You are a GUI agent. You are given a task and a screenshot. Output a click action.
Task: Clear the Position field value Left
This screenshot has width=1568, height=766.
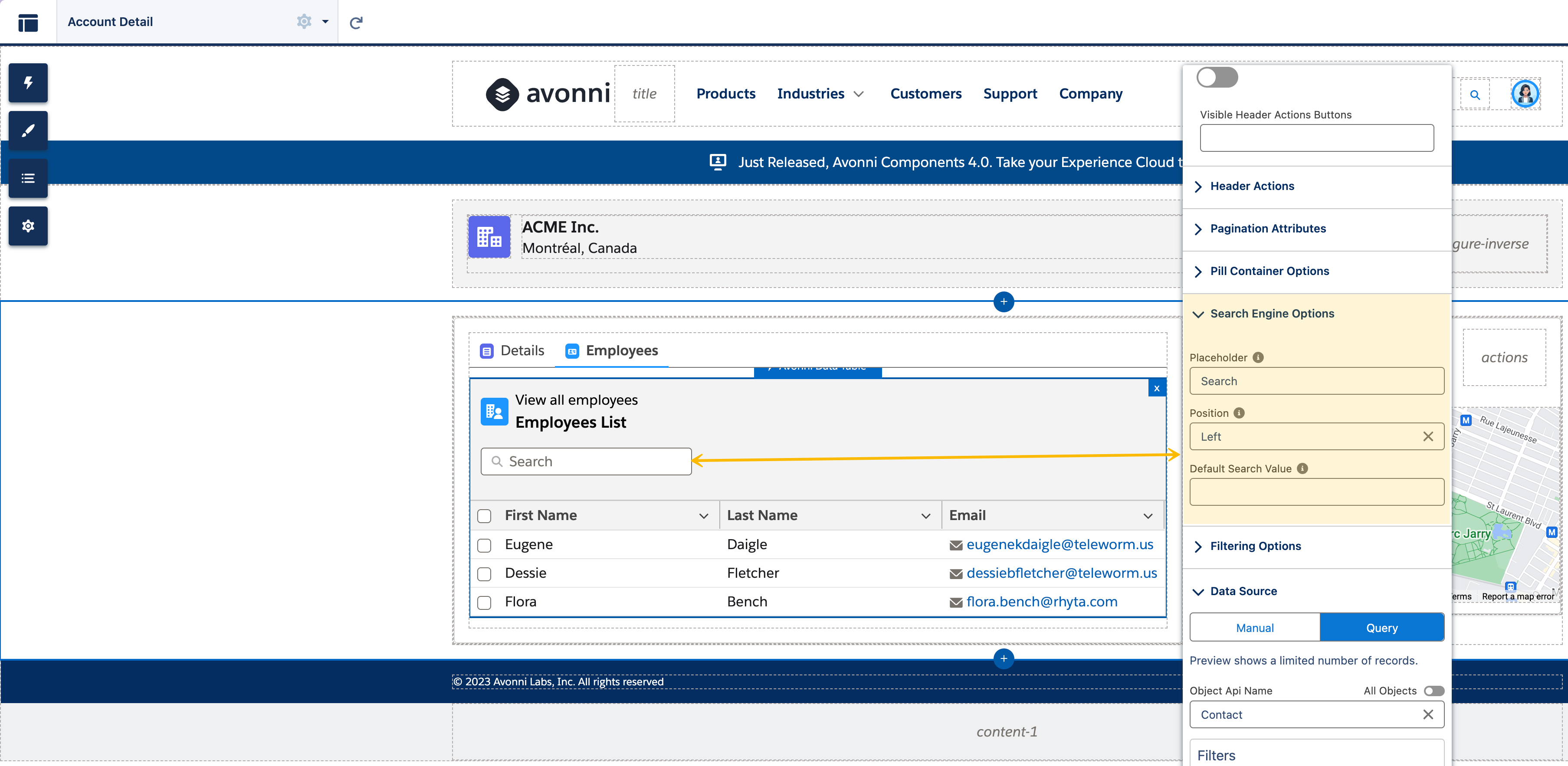pos(1428,437)
